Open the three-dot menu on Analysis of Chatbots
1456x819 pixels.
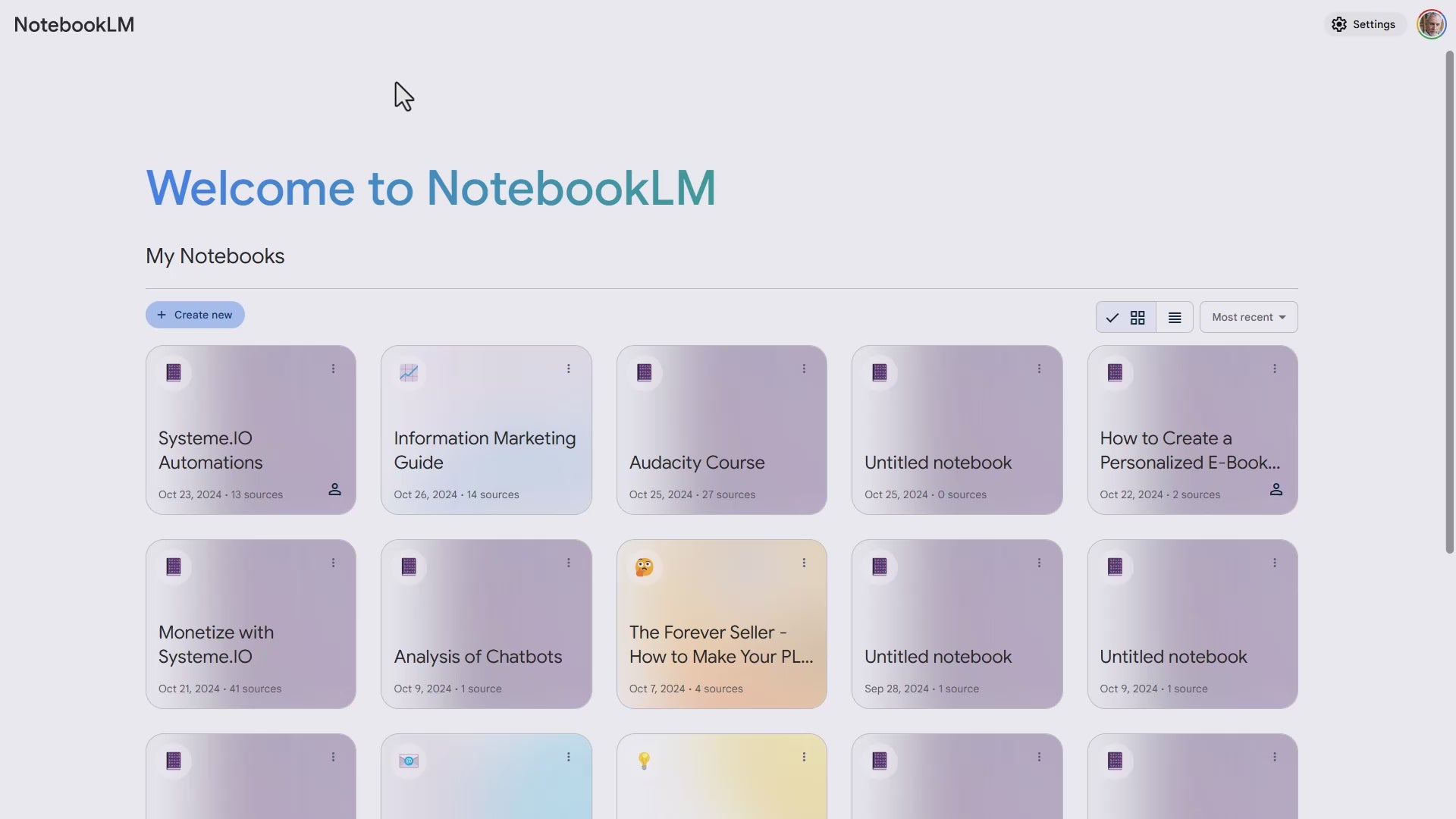click(x=569, y=563)
